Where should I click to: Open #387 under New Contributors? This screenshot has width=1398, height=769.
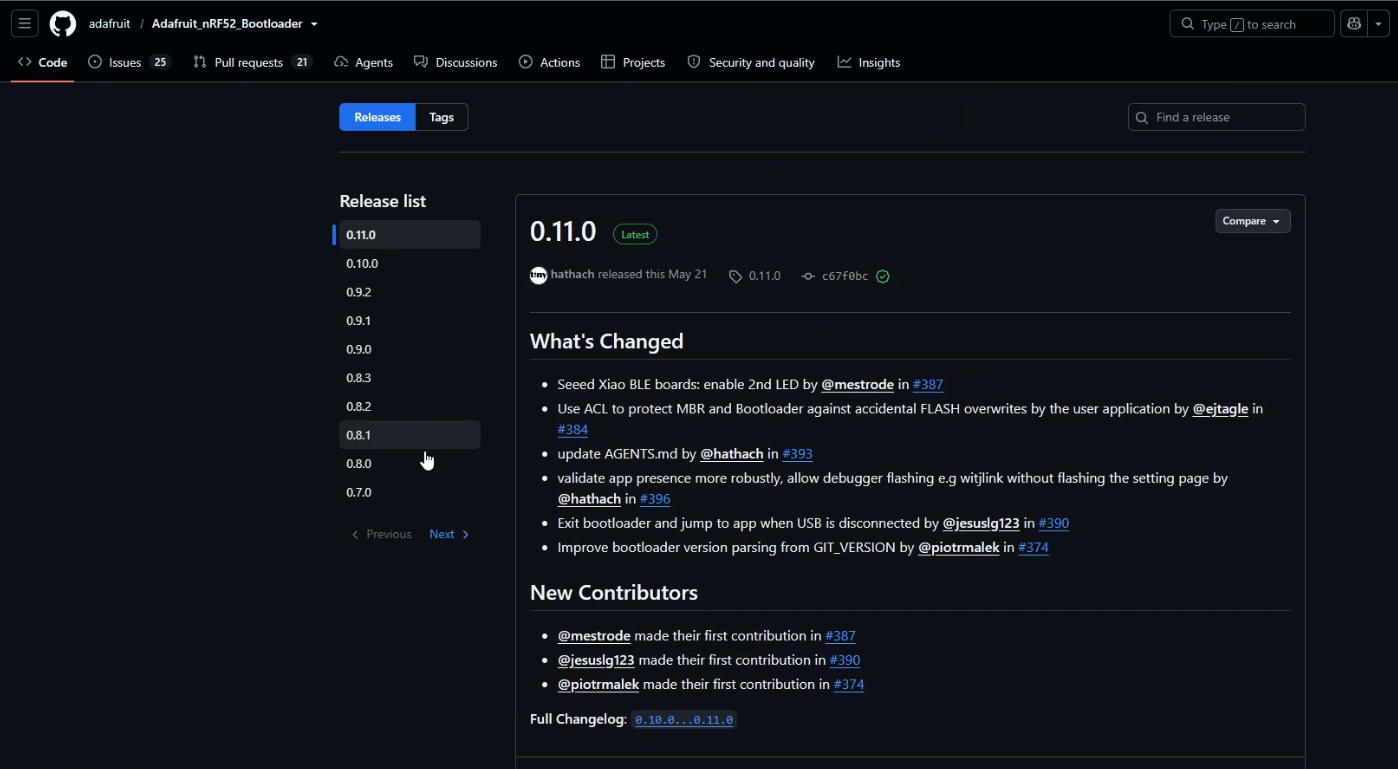click(x=840, y=636)
